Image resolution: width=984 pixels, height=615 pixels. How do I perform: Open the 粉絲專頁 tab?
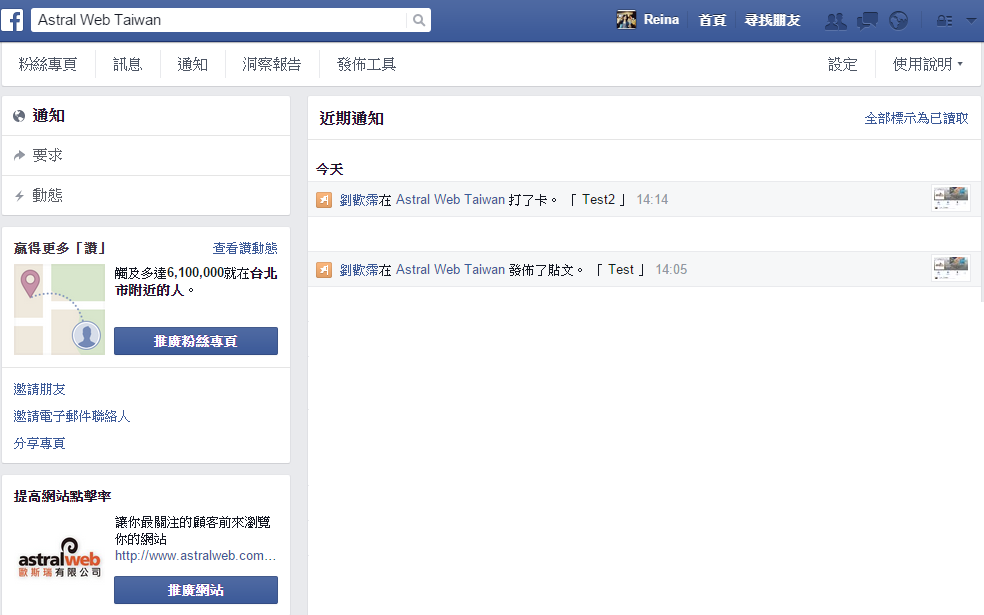[48, 64]
